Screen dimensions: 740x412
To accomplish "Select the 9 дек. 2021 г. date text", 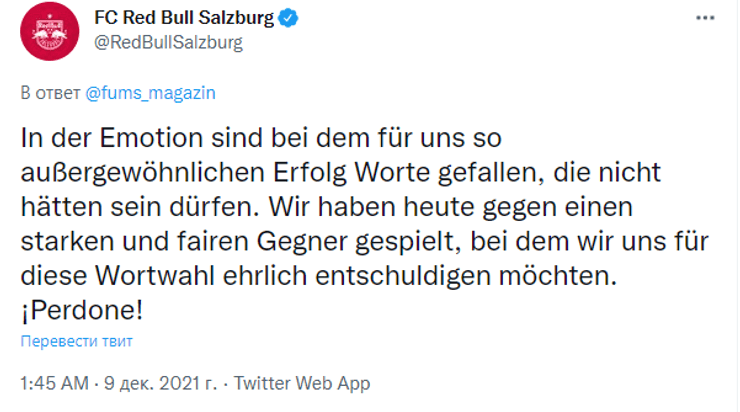I will coord(158,383).
